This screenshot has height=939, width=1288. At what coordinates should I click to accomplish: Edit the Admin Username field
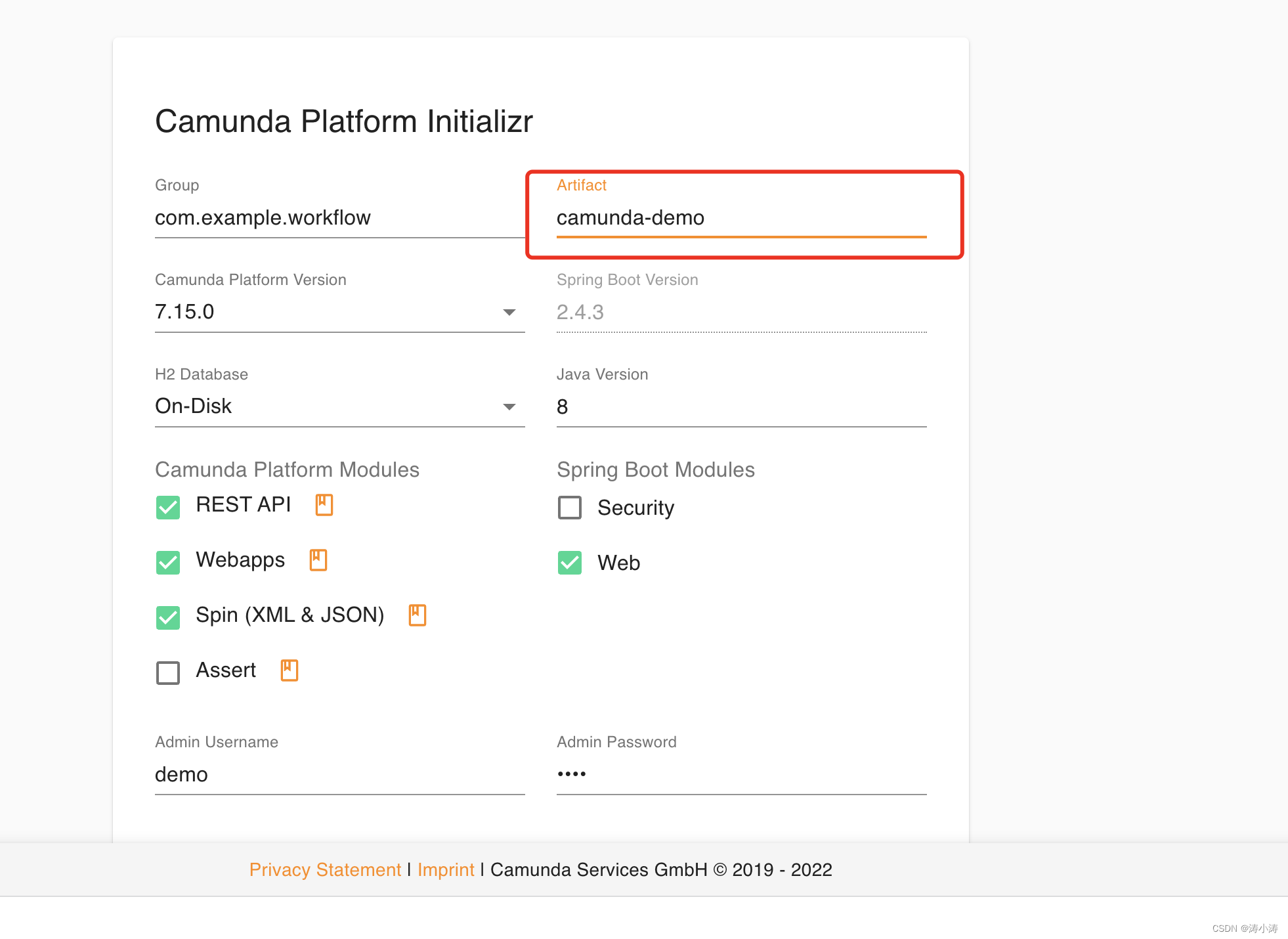[x=340, y=774]
